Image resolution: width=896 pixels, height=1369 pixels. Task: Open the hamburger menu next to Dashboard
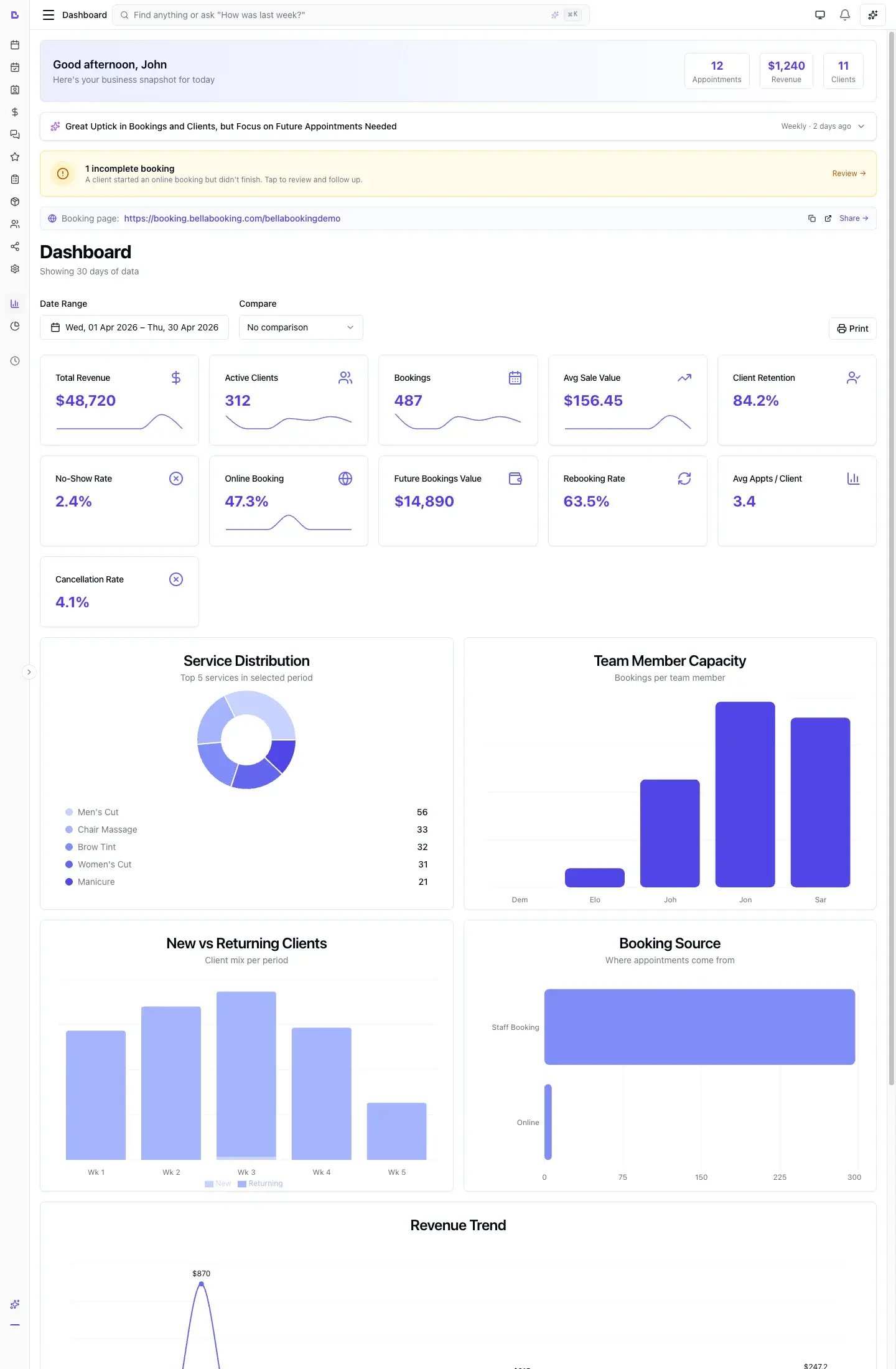click(48, 15)
